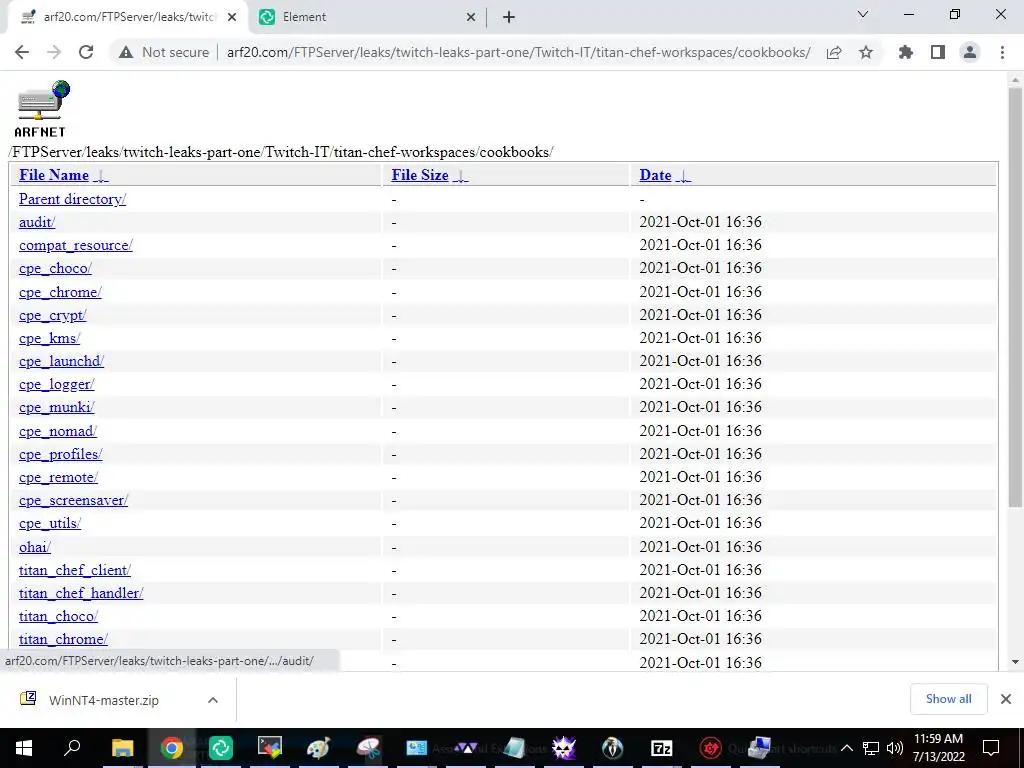
Task: Open the 7-Zip taskbar icon
Action: pyautogui.click(x=662, y=748)
